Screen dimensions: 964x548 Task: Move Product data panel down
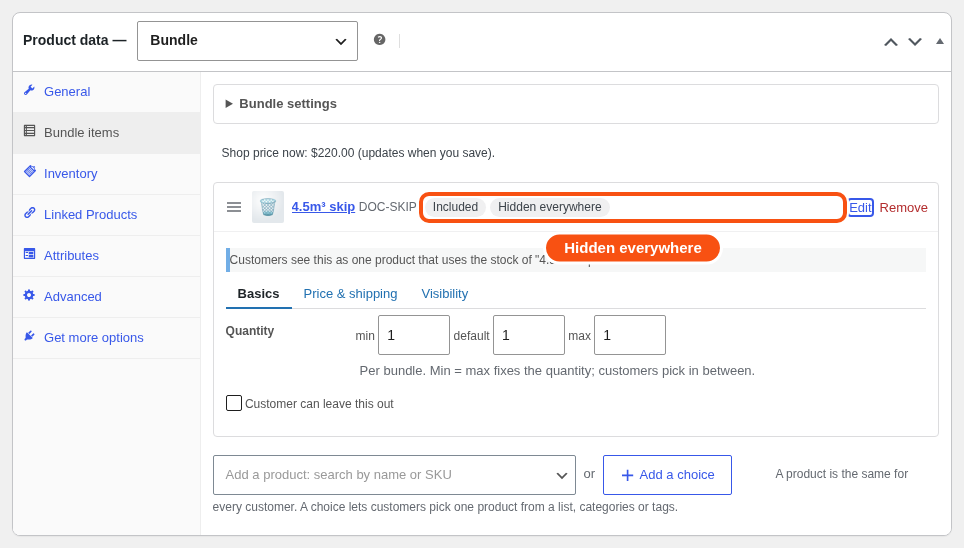[x=915, y=42]
